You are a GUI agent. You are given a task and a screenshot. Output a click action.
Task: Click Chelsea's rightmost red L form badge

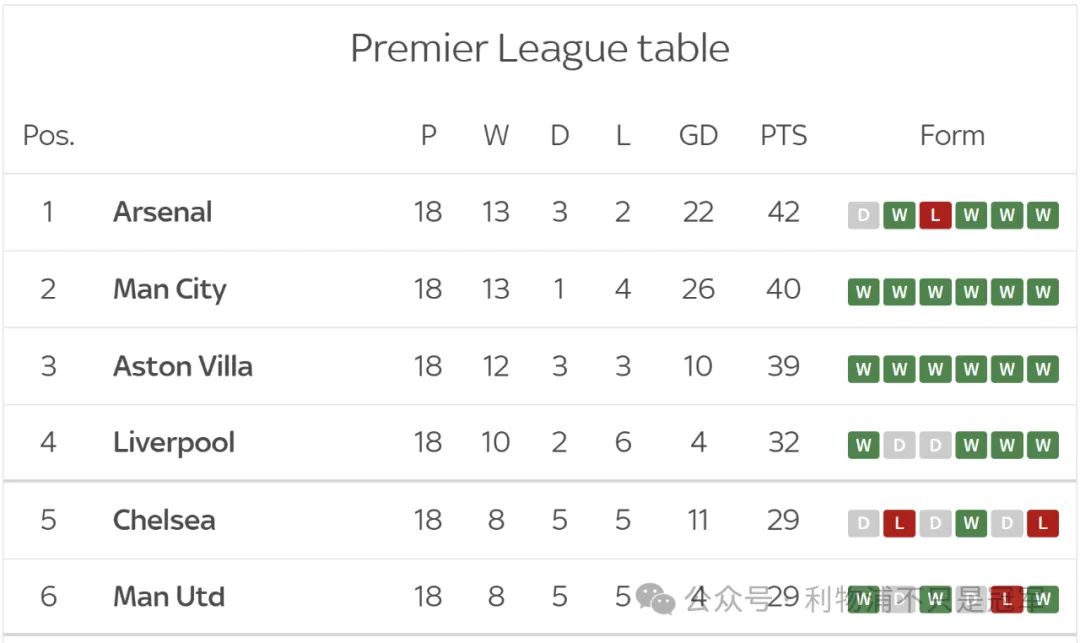(1042, 523)
